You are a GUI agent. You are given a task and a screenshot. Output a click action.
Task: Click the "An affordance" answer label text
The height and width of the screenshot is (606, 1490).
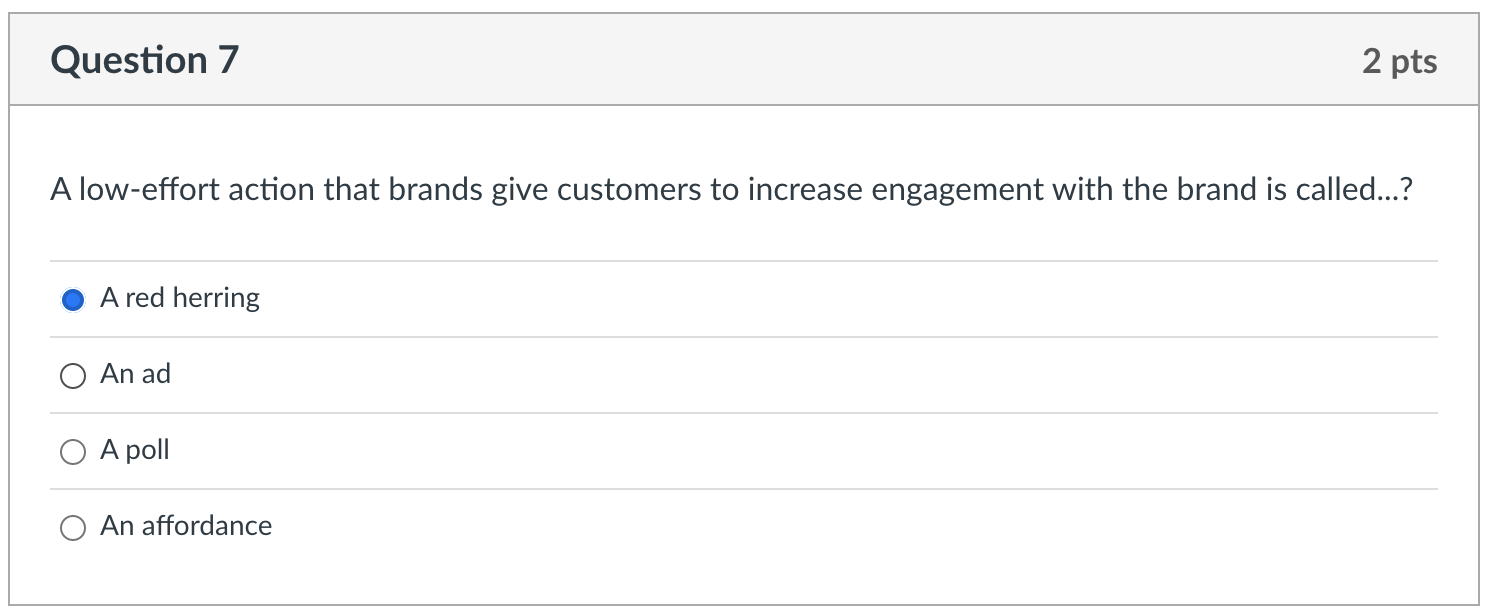click(x=184, y=525)
